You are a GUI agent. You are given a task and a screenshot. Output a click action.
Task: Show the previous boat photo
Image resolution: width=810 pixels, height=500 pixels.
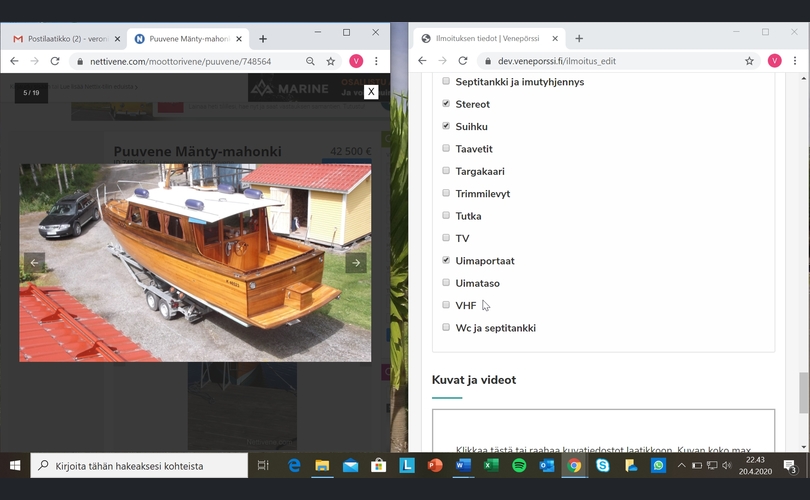34,262
